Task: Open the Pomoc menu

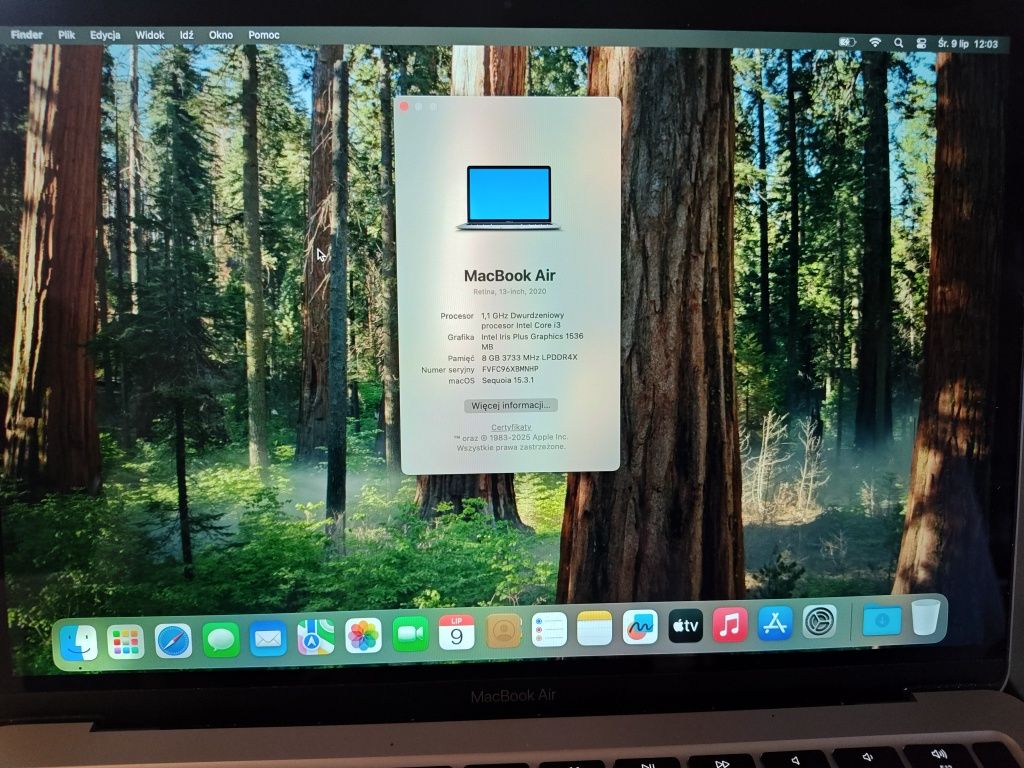Action: pos(264,35)
